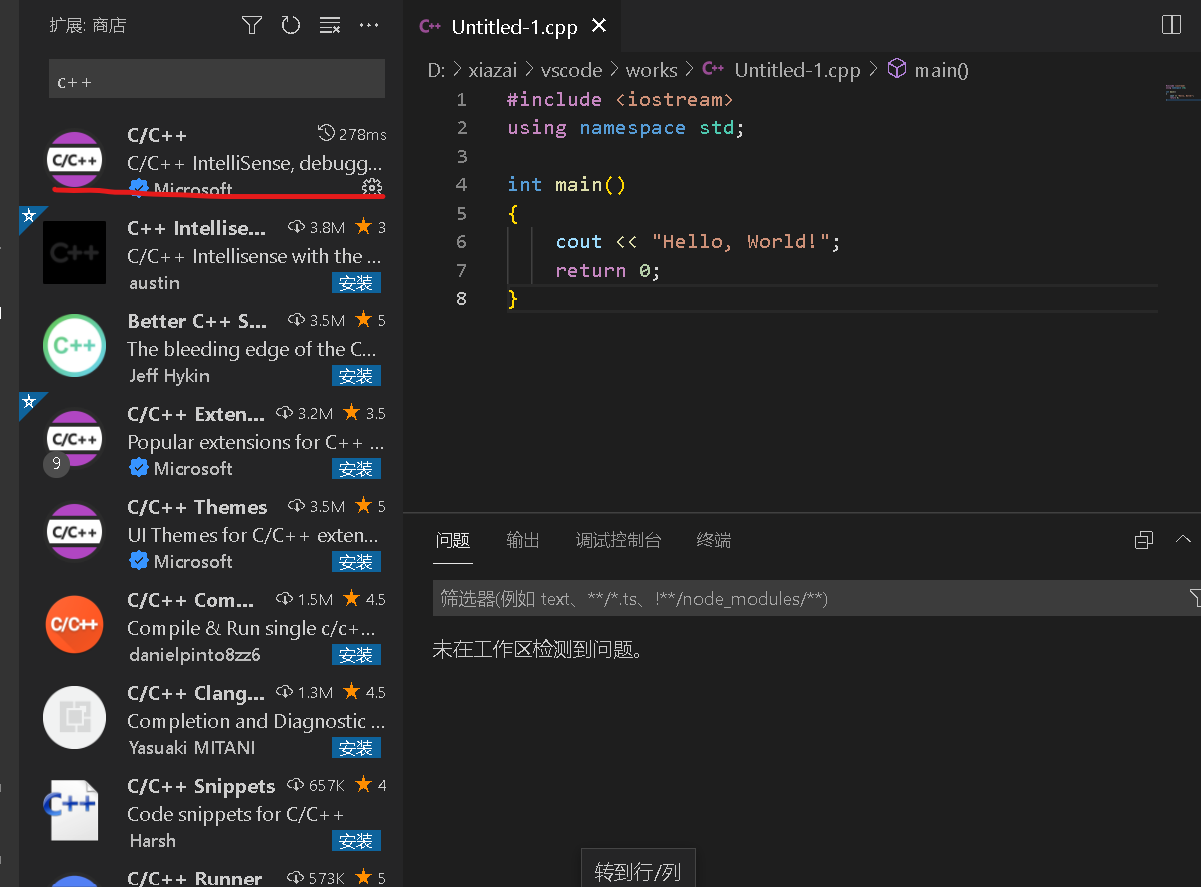Click the Yasuaki MITANI publisher name
The width and height of the screenshot is (1201, 887).
192,748
